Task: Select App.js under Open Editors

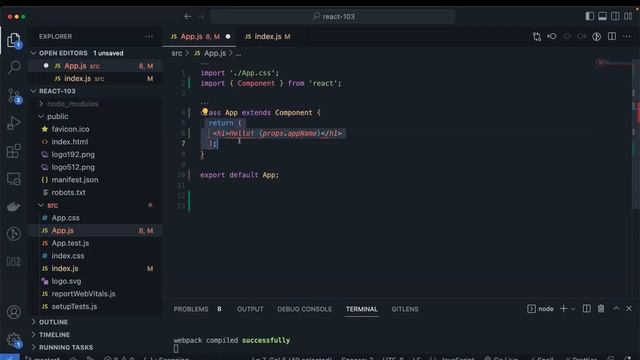Action: point(96,66)
